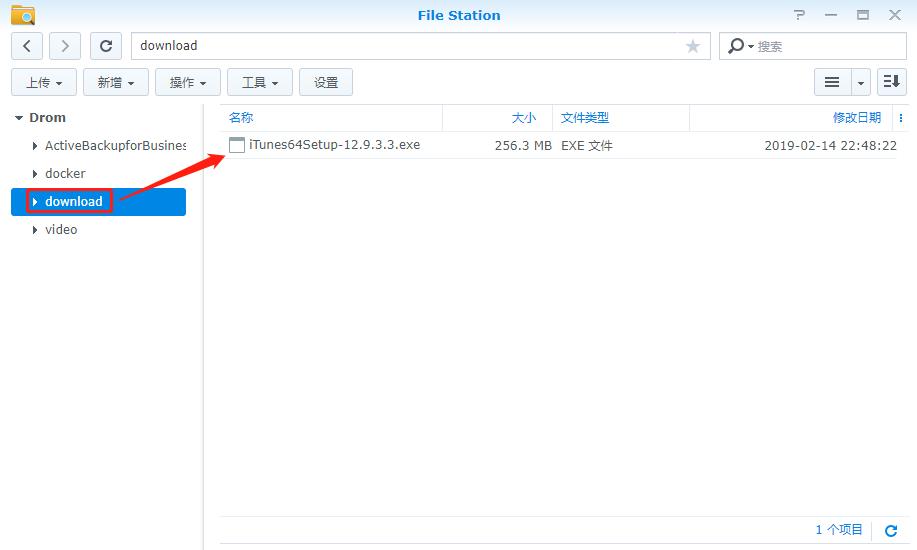
Task: Expand the ActiveBackupforBusiness folder arrow
Action: 35,146
